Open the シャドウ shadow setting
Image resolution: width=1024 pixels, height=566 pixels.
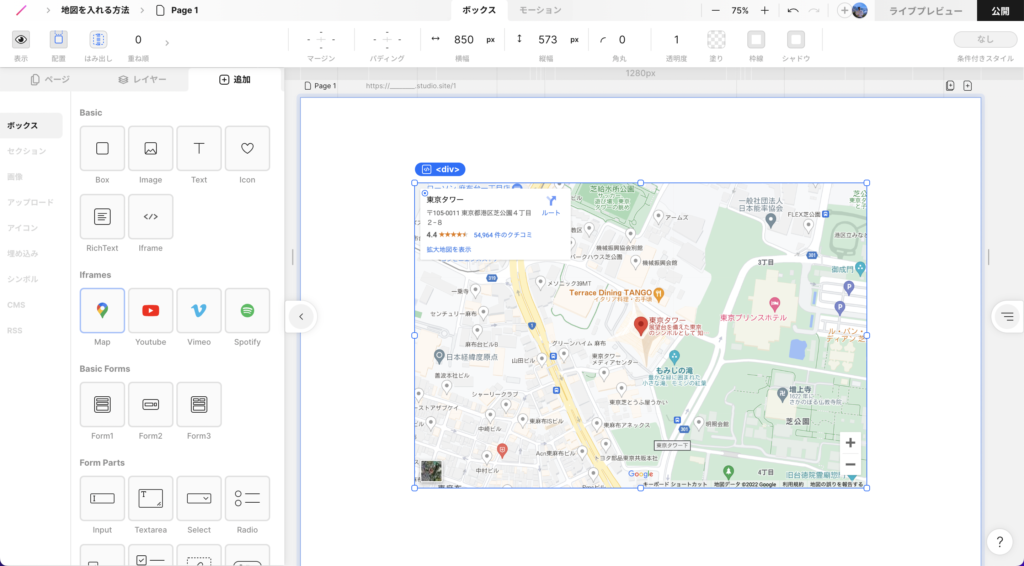click(x=795, y=40)
